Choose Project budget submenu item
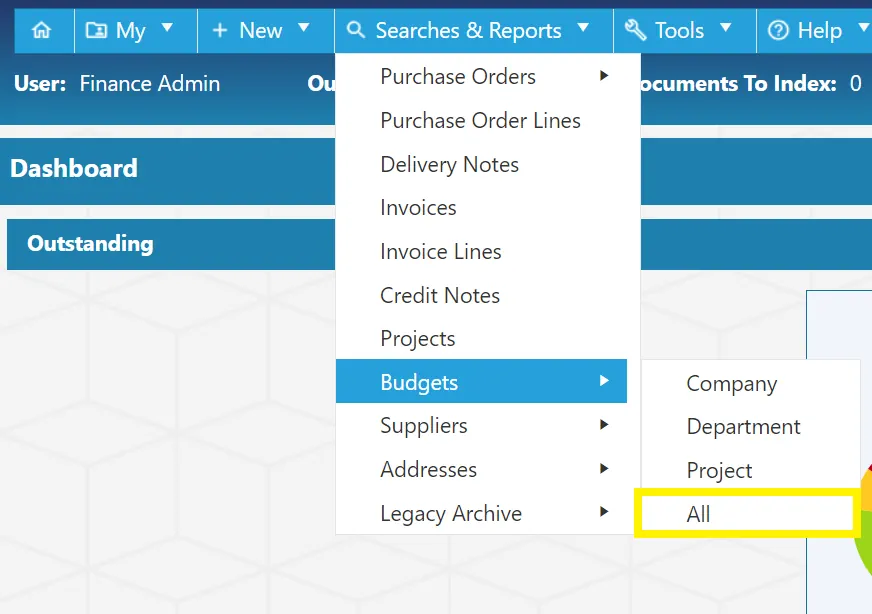 point(750,471)
